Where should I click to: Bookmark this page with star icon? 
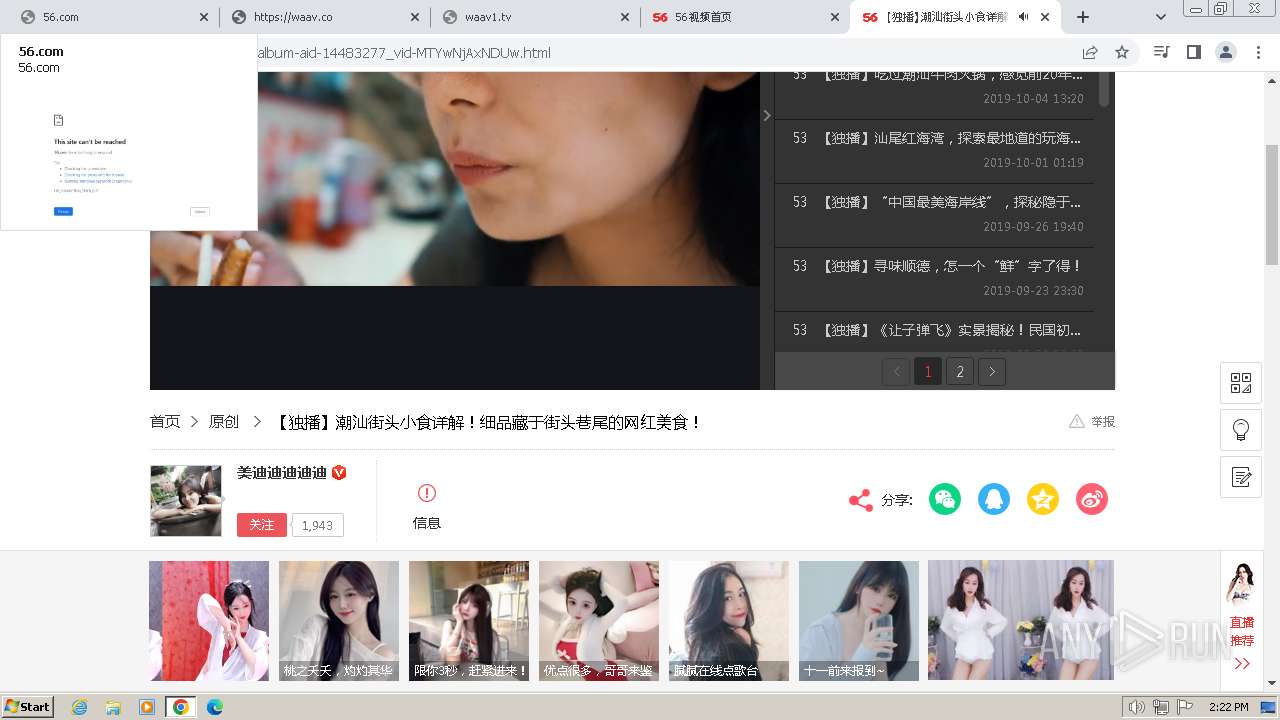coord(1122,52)
